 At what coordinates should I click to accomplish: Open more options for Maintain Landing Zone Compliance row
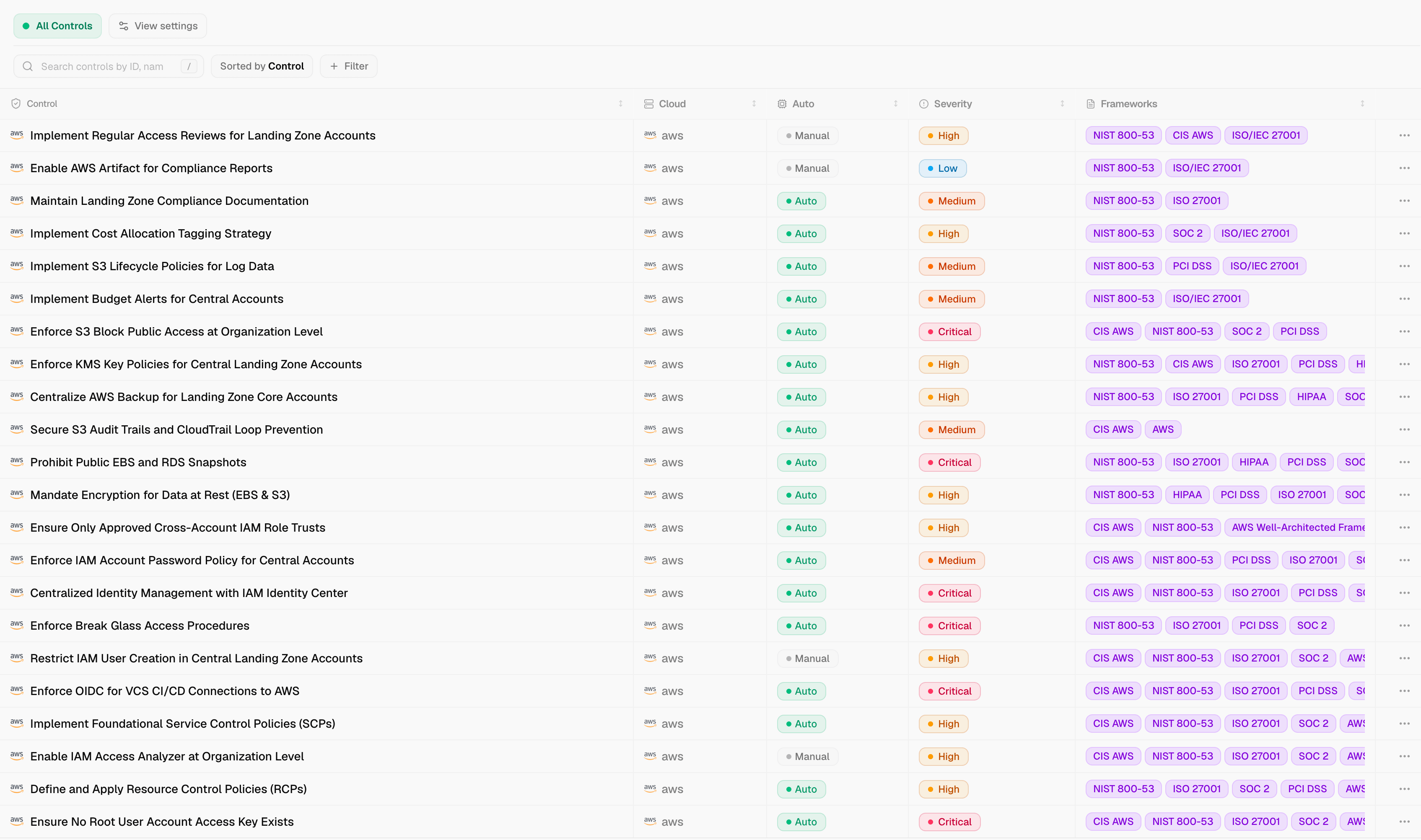coord(1404,201)
